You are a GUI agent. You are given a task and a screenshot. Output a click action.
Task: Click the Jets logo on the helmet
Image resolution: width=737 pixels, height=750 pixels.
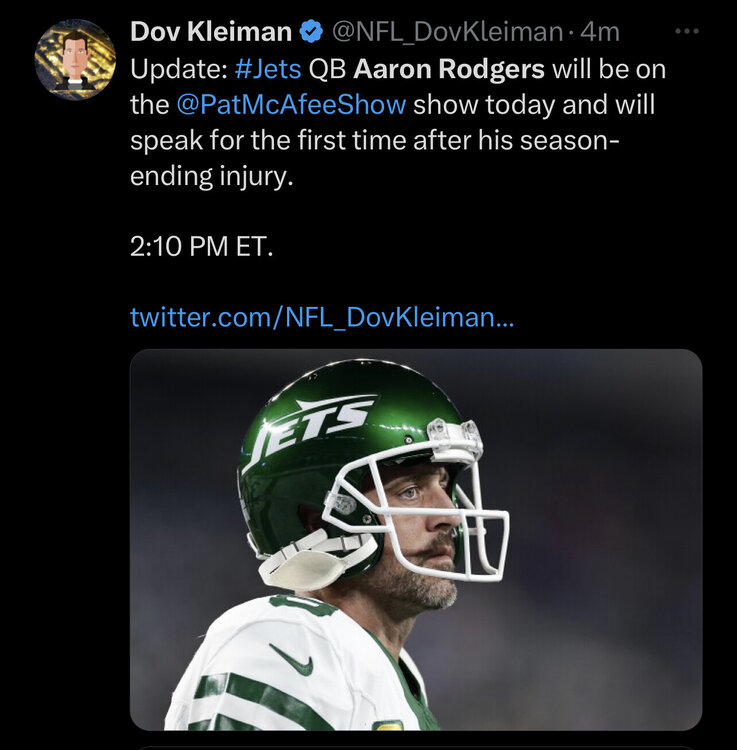click(x=314, y=420)
